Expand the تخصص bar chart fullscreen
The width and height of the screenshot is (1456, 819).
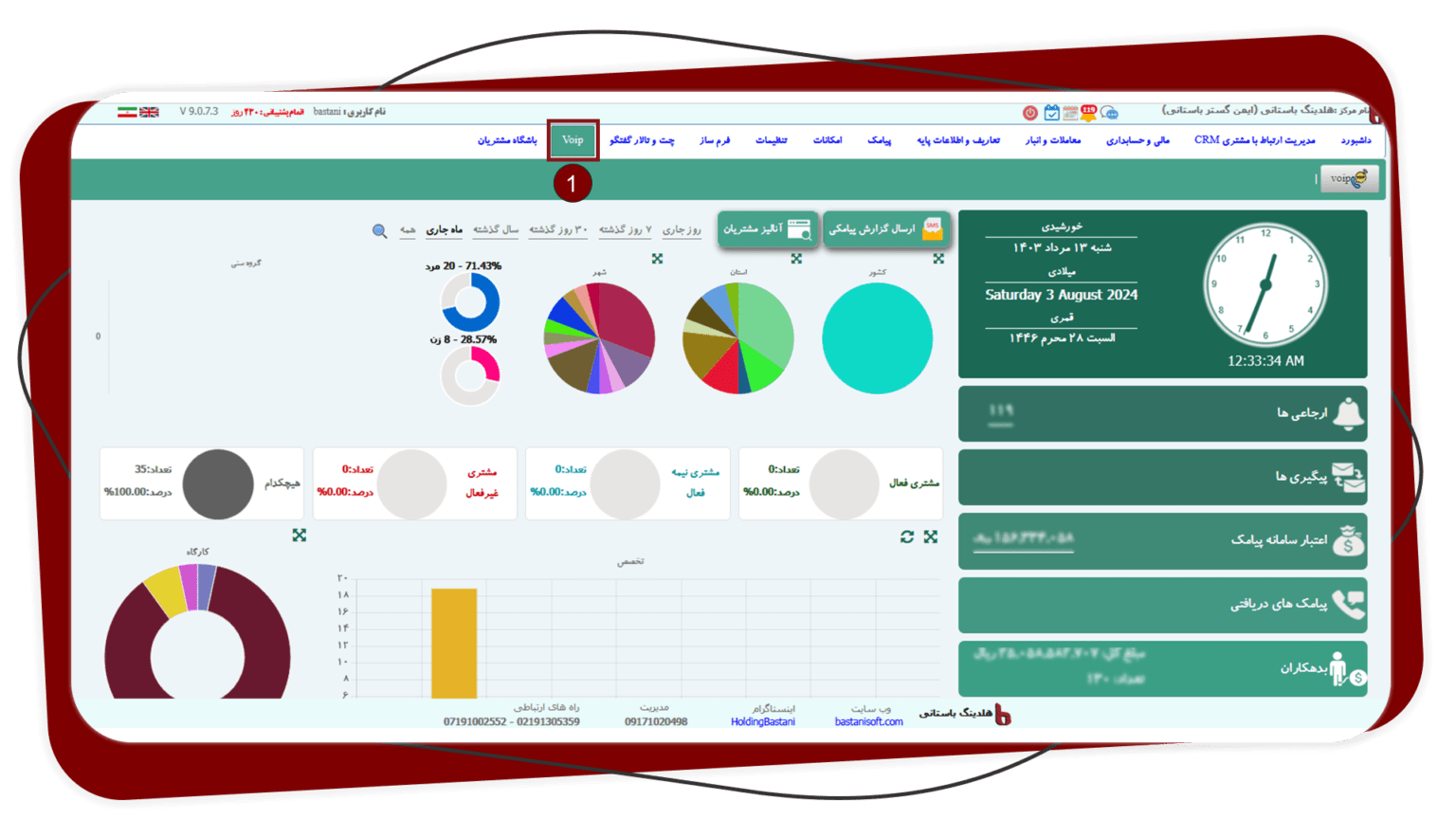[930, 537]
